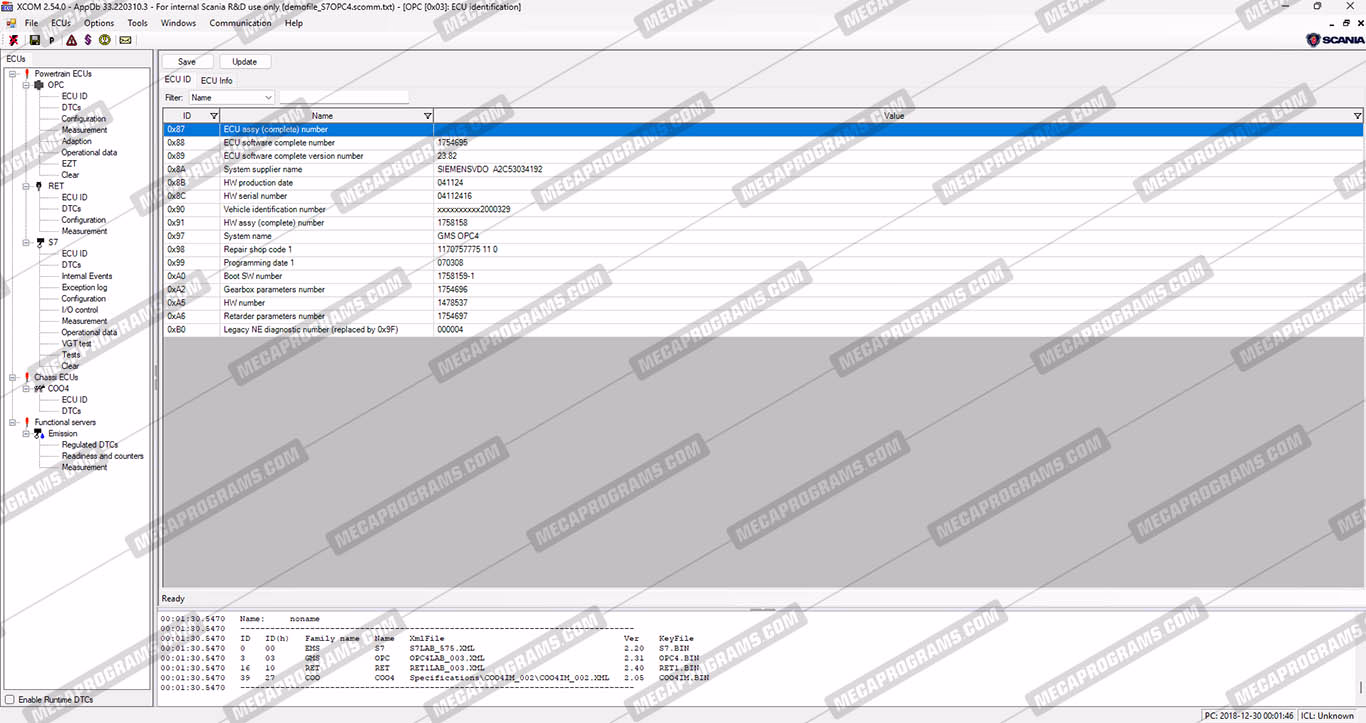This screenshot has width=1366, height=723.
Task: Switch to the ECU Info tab
Action: click(x=216, y=80)
